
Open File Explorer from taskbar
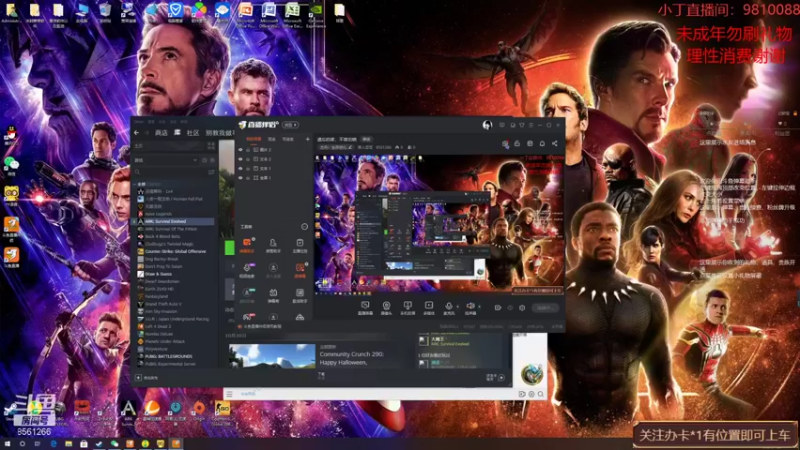68,444
